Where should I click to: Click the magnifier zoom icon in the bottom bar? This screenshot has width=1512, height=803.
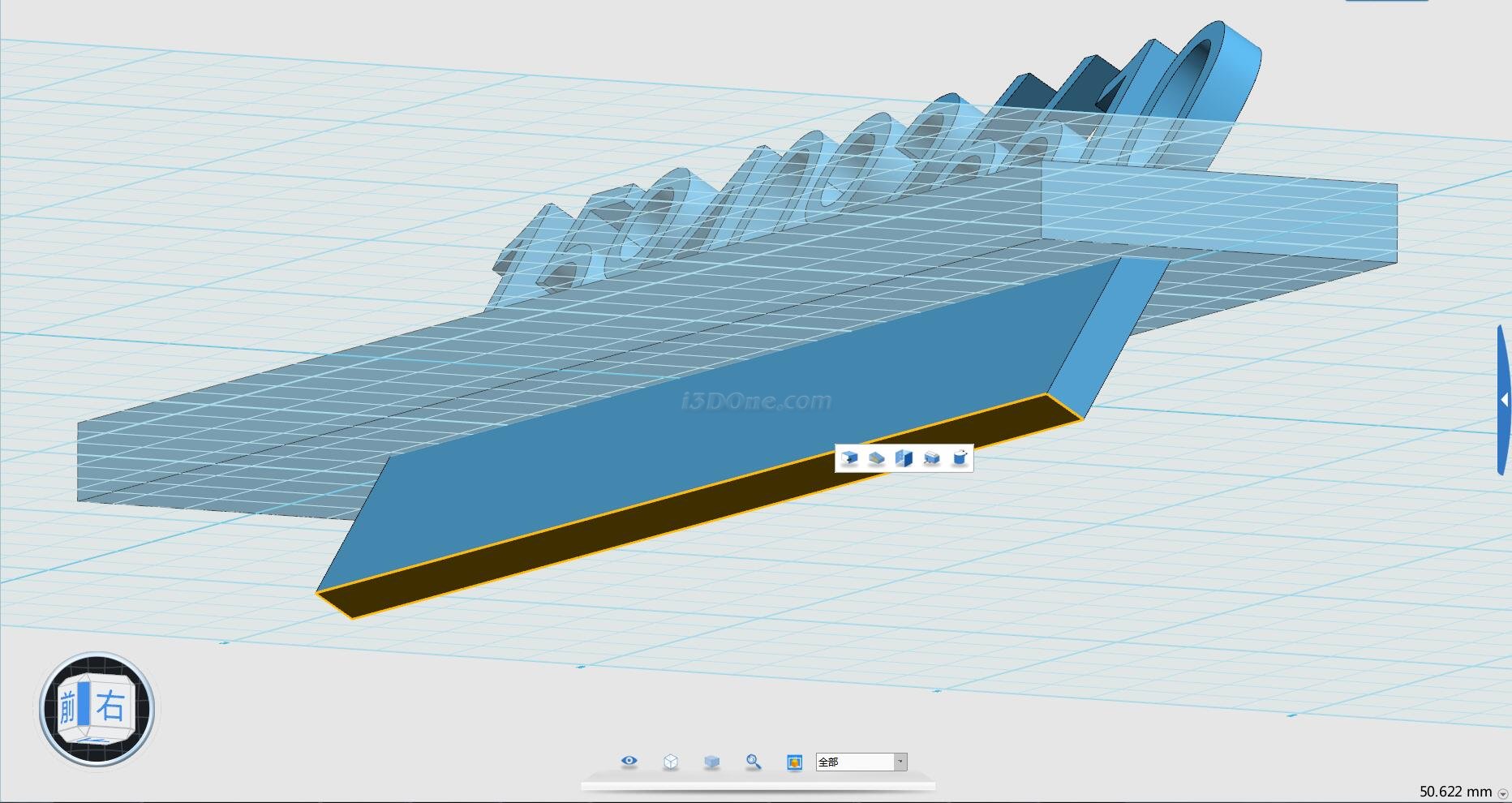[754, 762]
